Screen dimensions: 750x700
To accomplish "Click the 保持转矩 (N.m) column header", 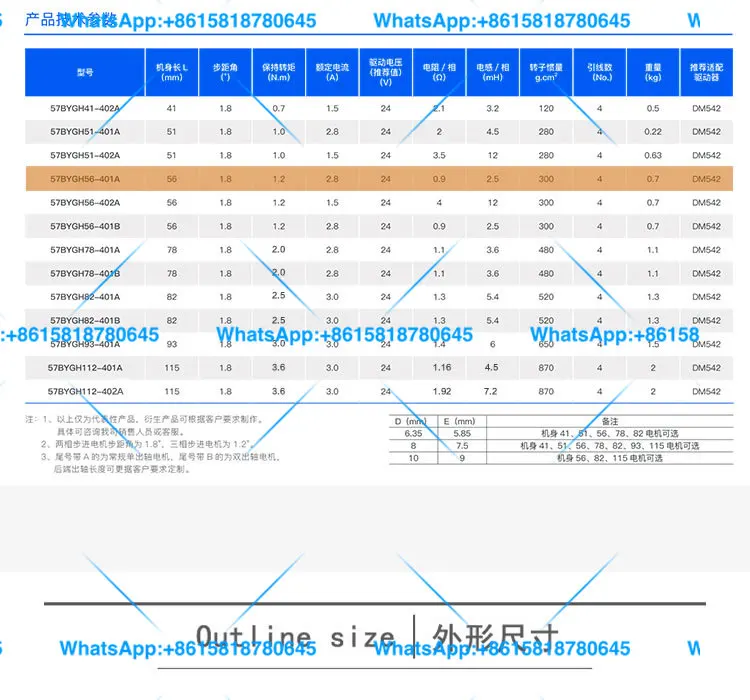I will (x=279, y=72).
